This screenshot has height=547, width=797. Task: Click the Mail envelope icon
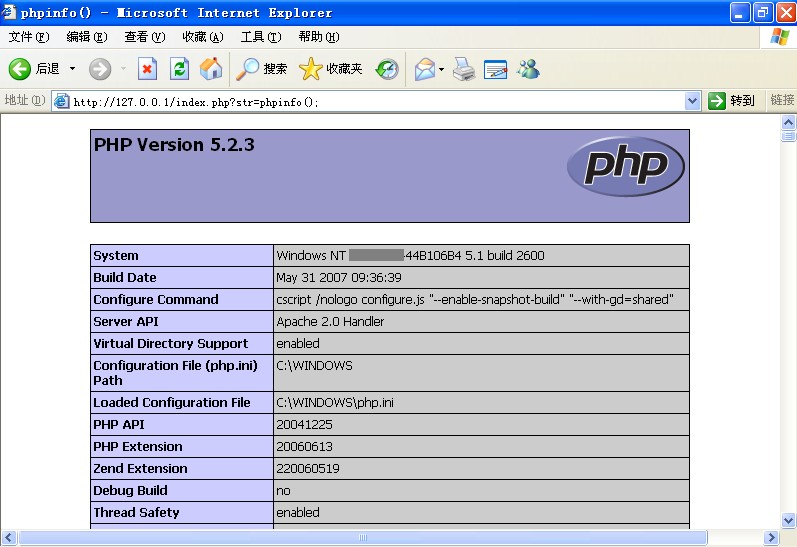[x=425, y=69]
